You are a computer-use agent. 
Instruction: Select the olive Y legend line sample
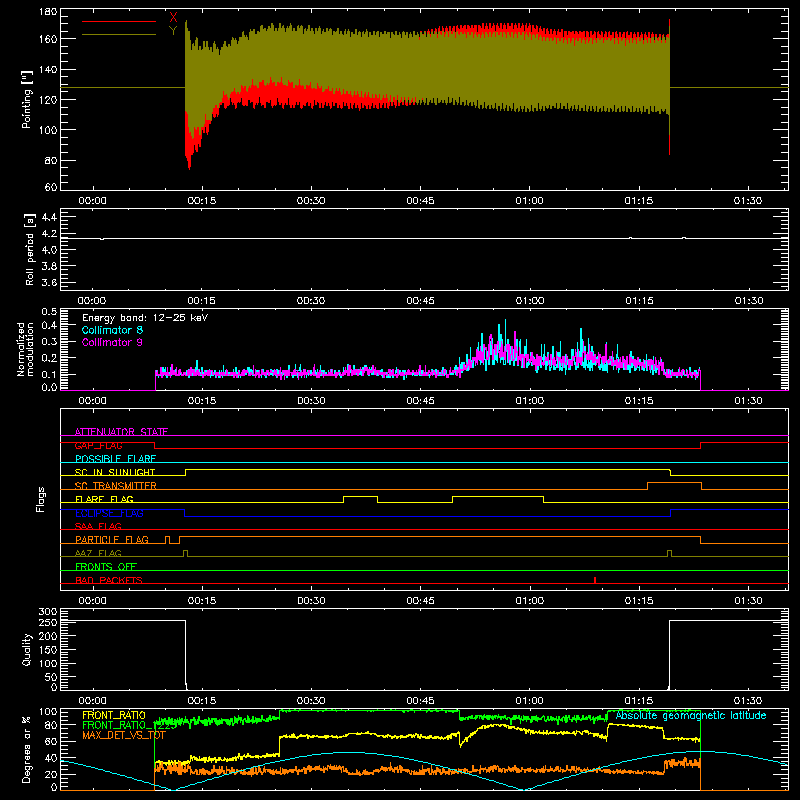tap(119, 35)
